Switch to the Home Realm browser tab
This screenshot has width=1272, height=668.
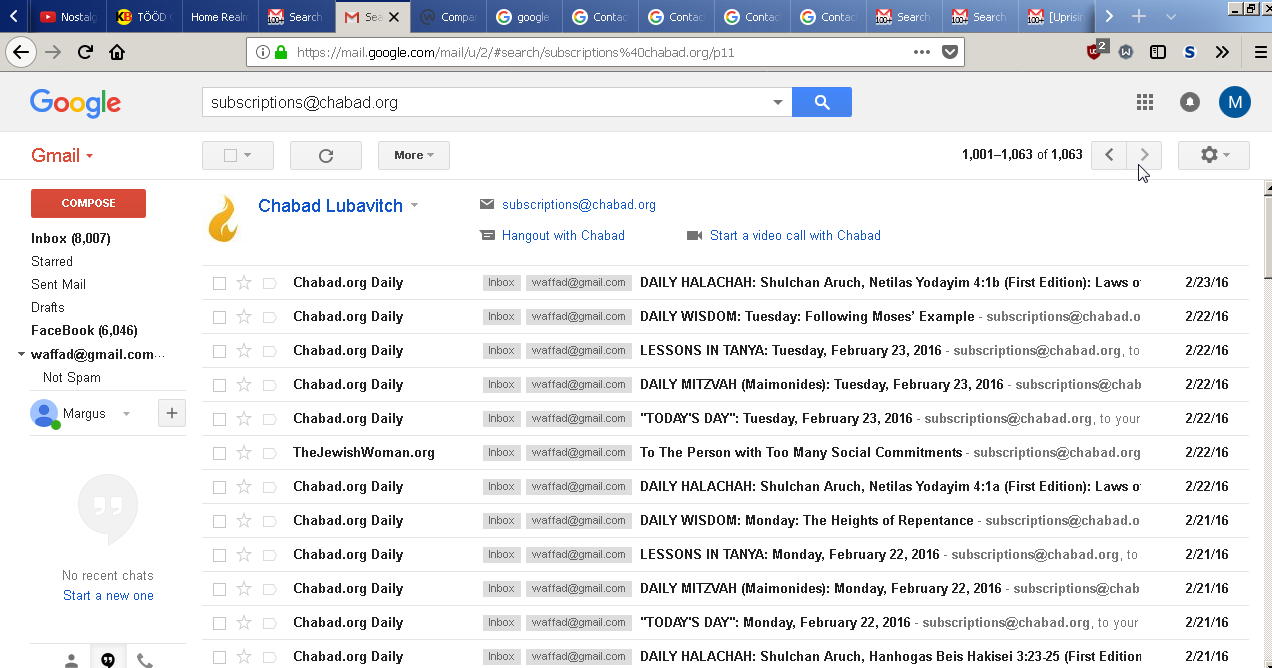tap(220, 16)
